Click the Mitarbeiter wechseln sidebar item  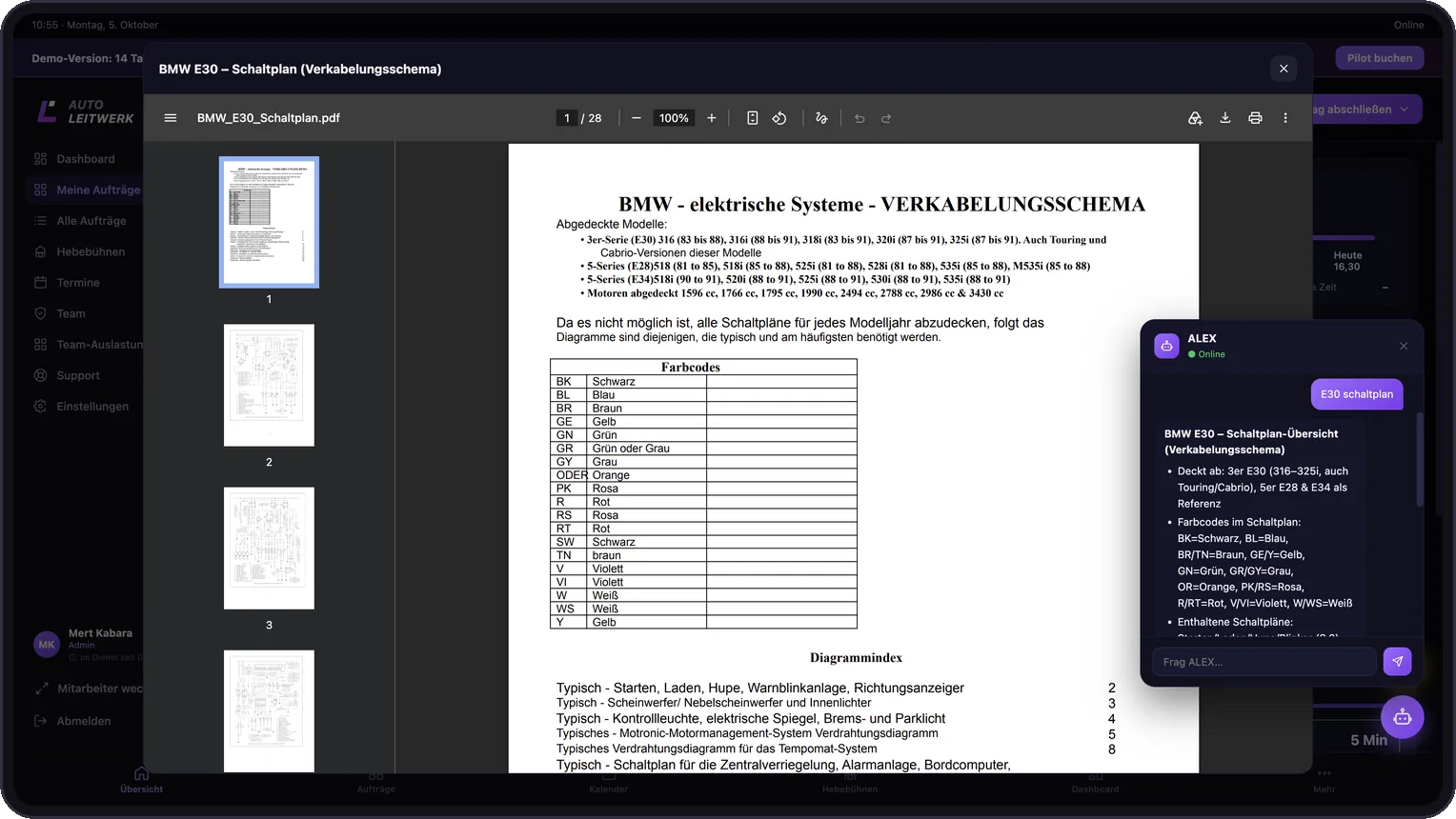[x=88, y=689]
